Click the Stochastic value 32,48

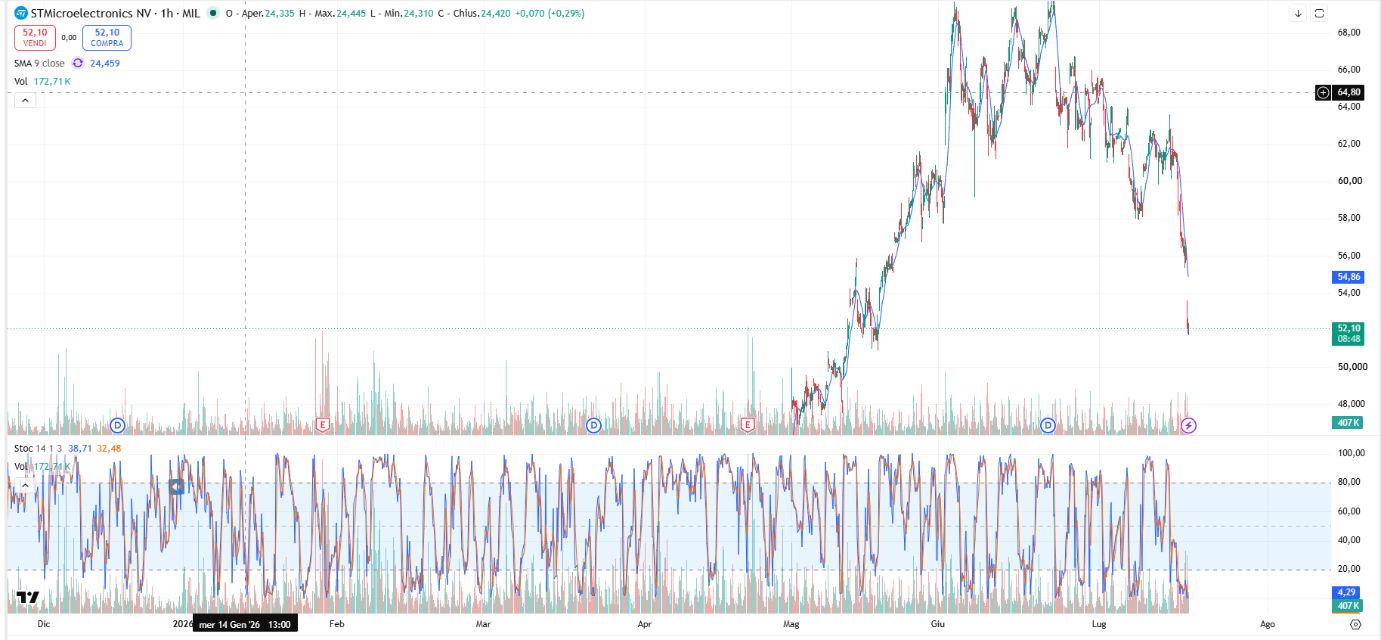click(x=109, y=449)
